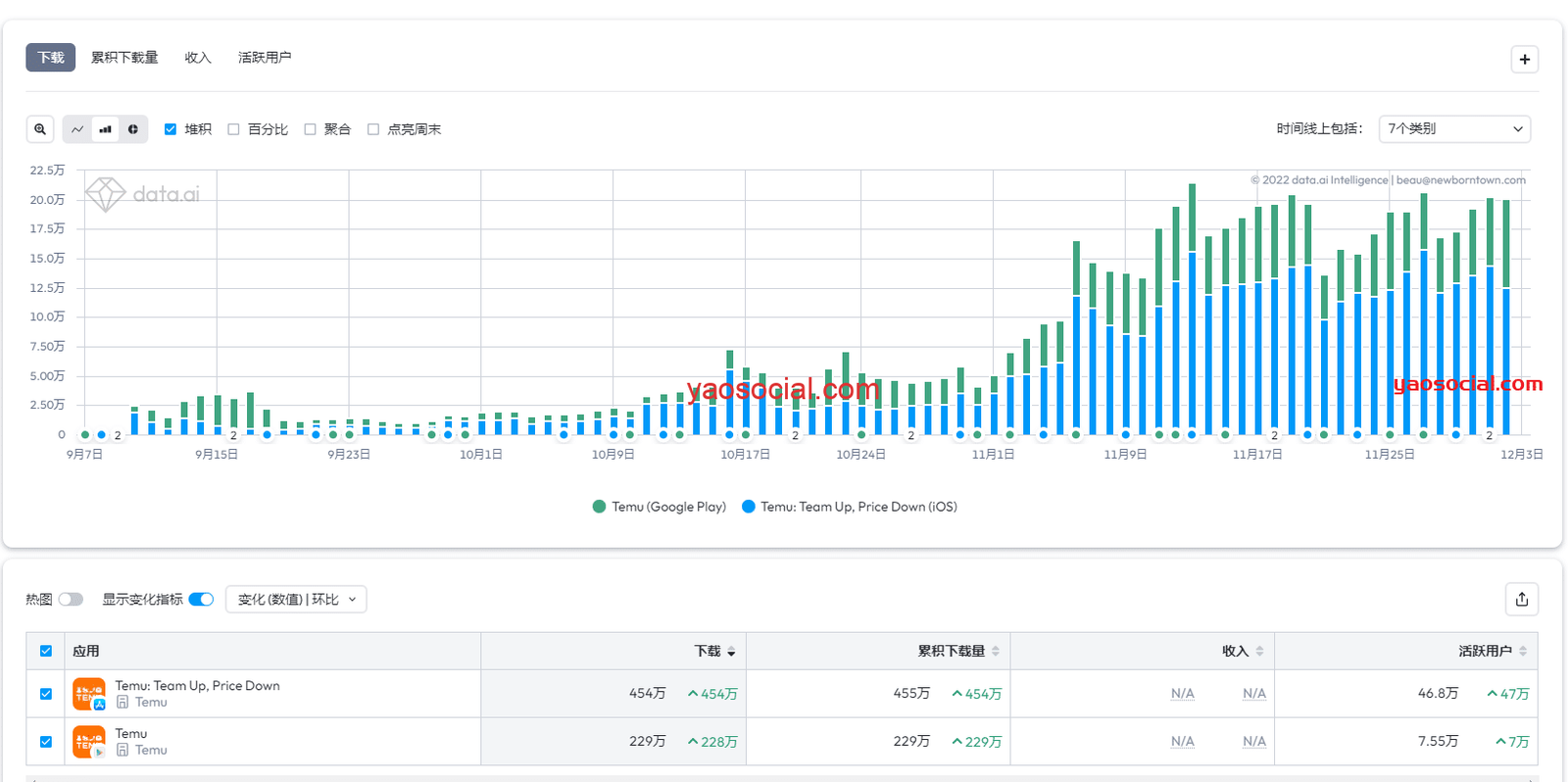Click the Temu iOS app icon
Screen dimensions: 1568x782
pos(88,694)
